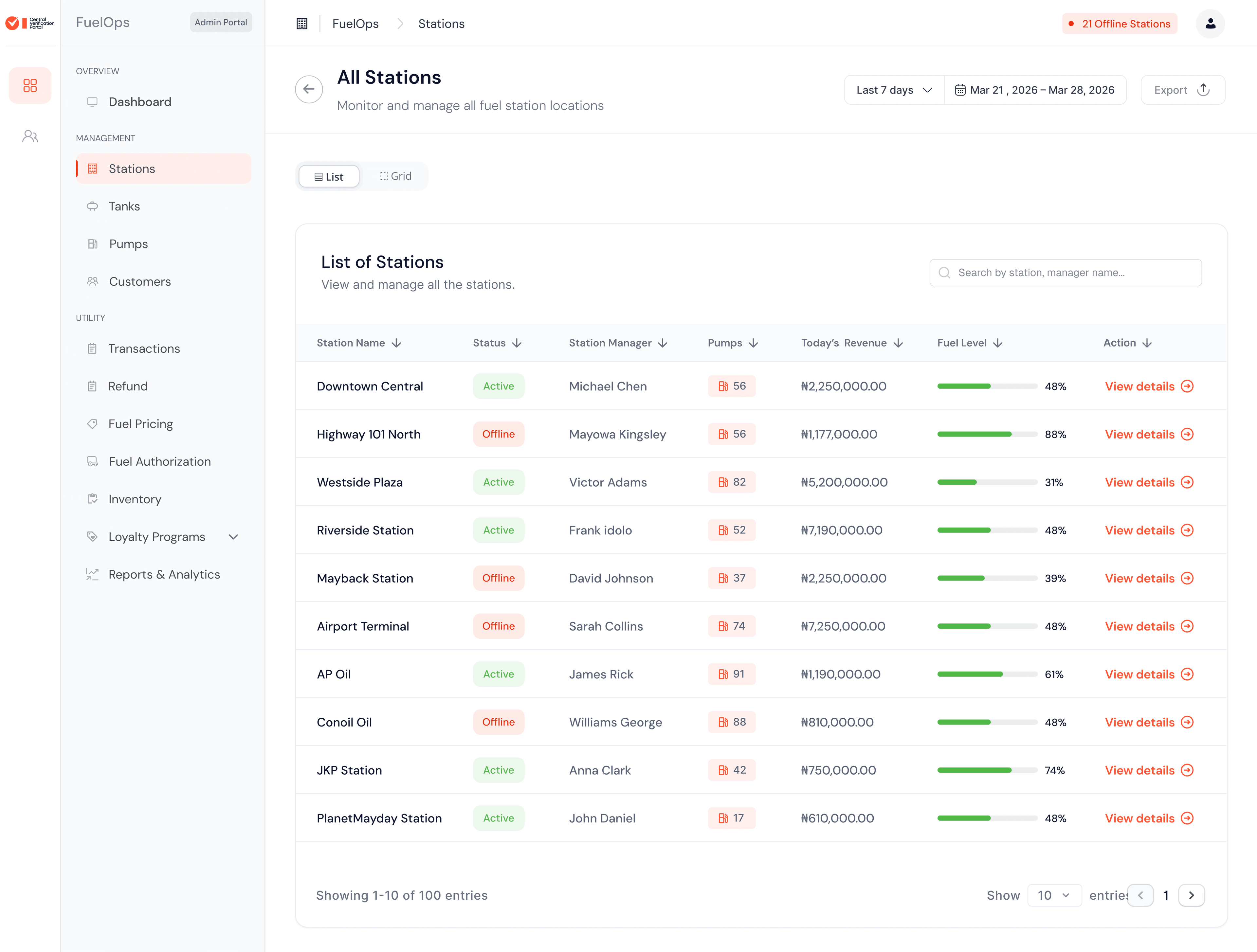Click the station search input field
This screenshot has height=952, width=1257.
[x=1066, y=273]
